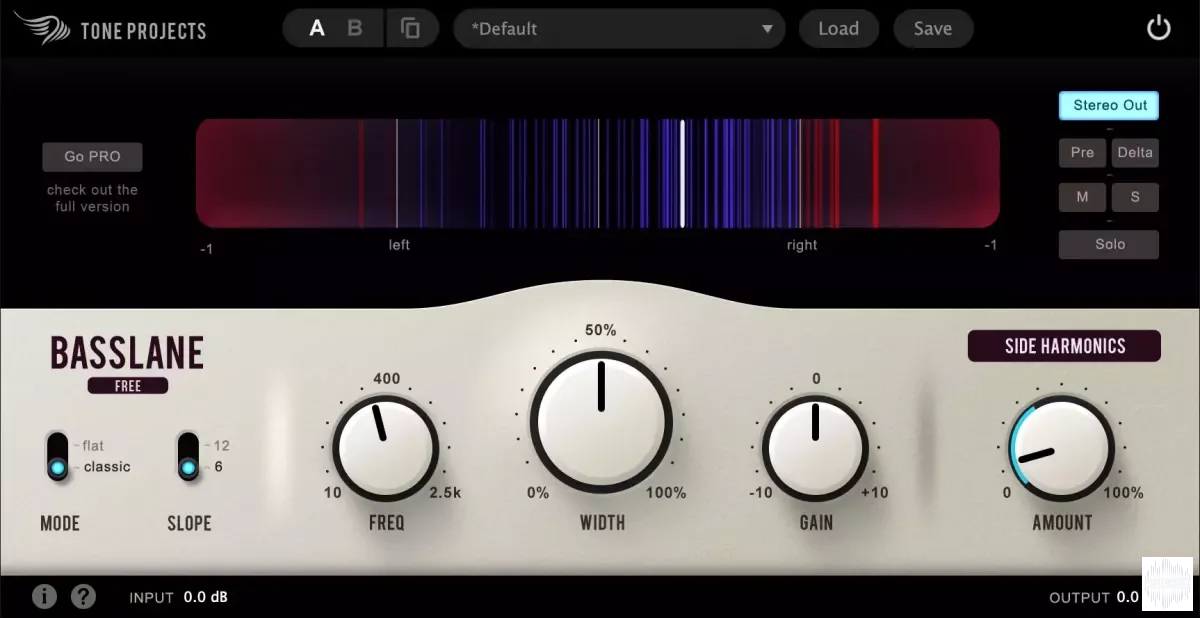
Task: Toggle the Slope switch 12/6
Action: point(188,456)
